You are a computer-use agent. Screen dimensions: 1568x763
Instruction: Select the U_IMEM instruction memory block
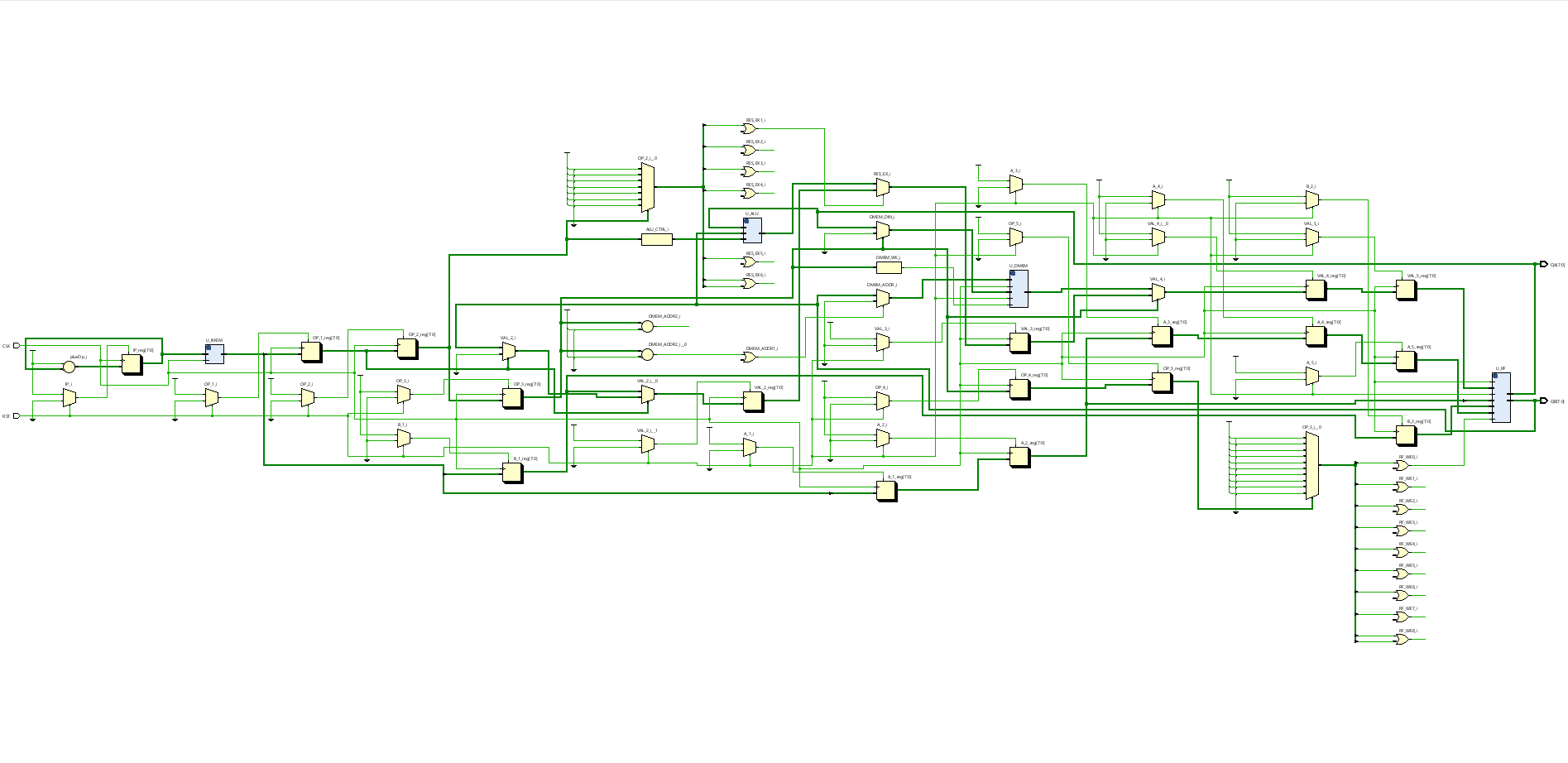tap(214, 354)
